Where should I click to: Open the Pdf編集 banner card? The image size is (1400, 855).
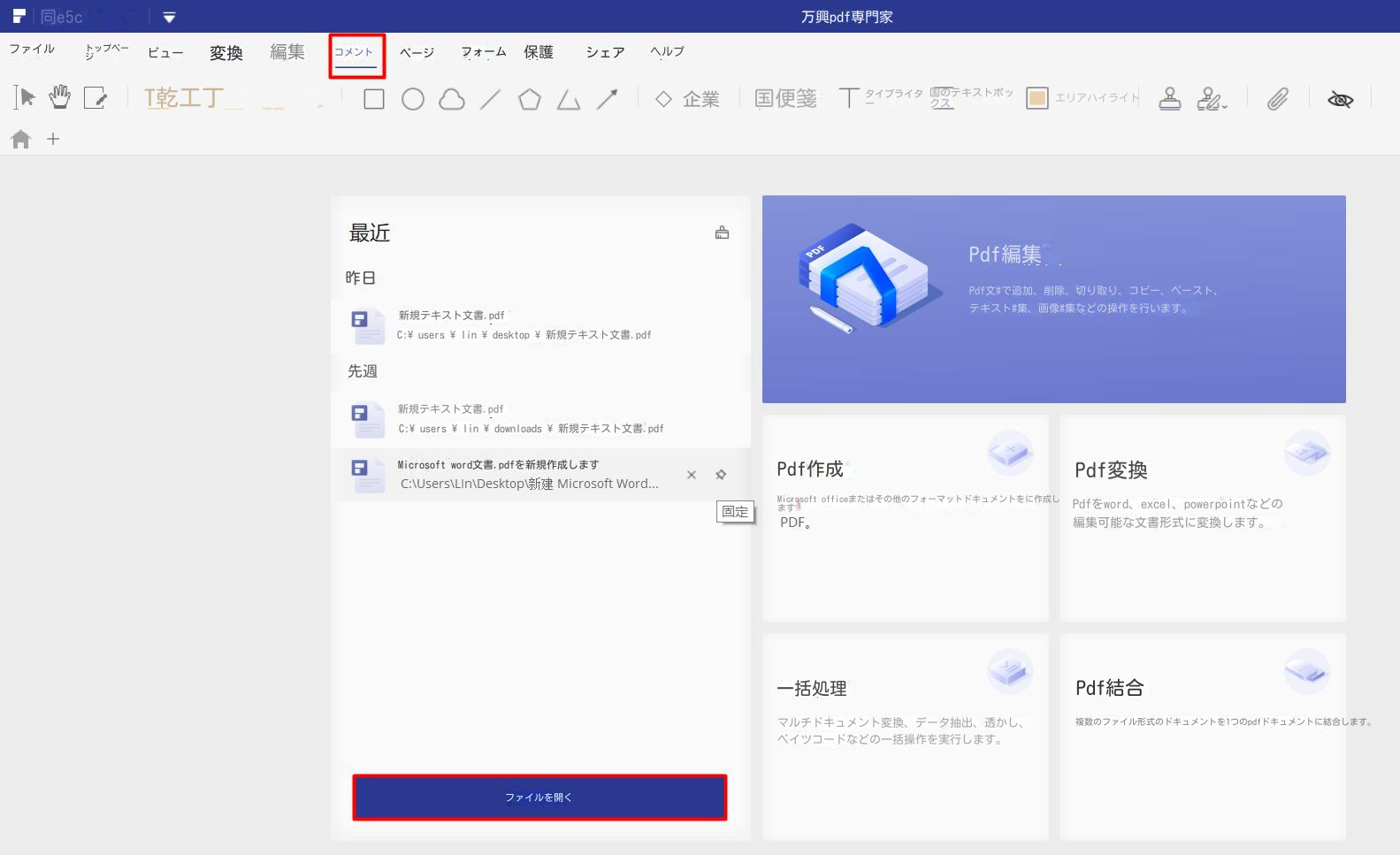point(1054,299)
